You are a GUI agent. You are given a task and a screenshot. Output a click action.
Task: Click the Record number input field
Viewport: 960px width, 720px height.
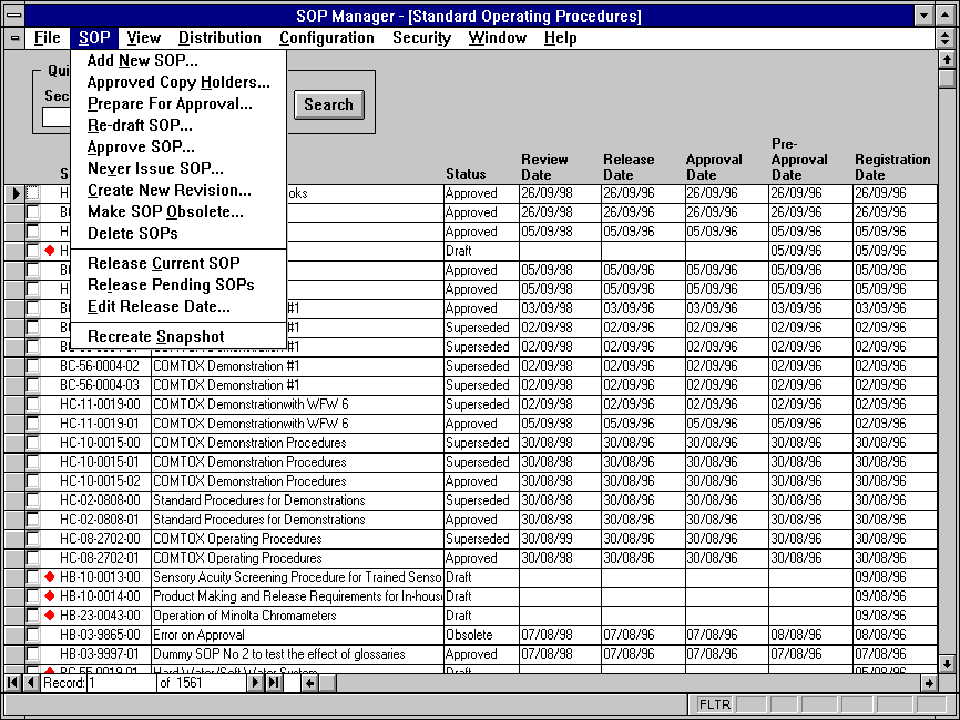[121, 683]
